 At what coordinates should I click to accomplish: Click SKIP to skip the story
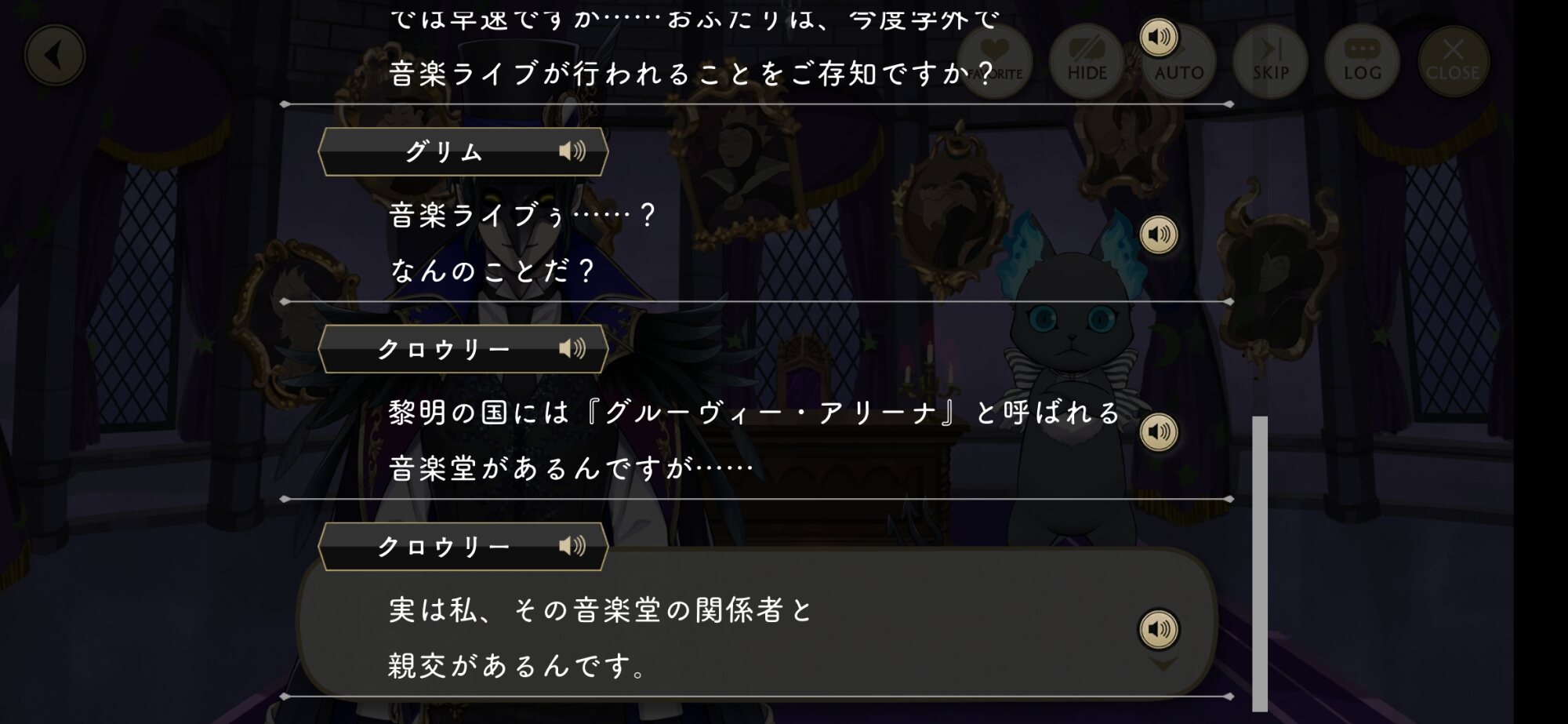point(1270,61)
